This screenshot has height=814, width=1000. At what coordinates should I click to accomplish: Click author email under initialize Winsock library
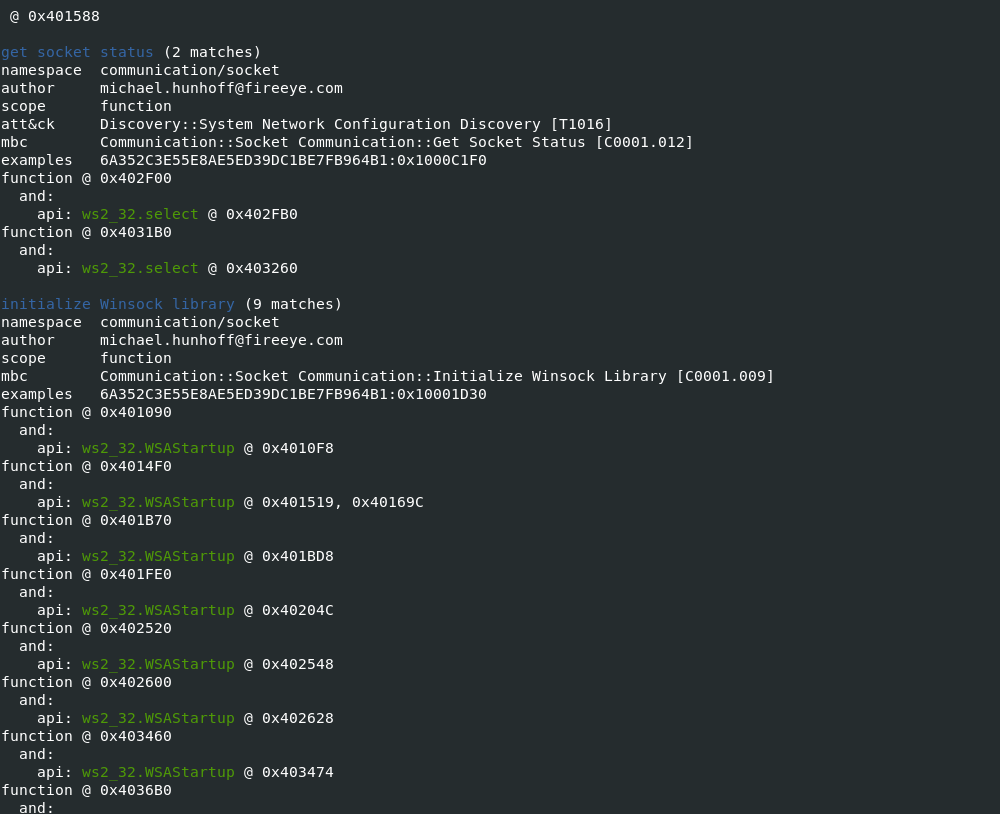(x=221, y=340)
